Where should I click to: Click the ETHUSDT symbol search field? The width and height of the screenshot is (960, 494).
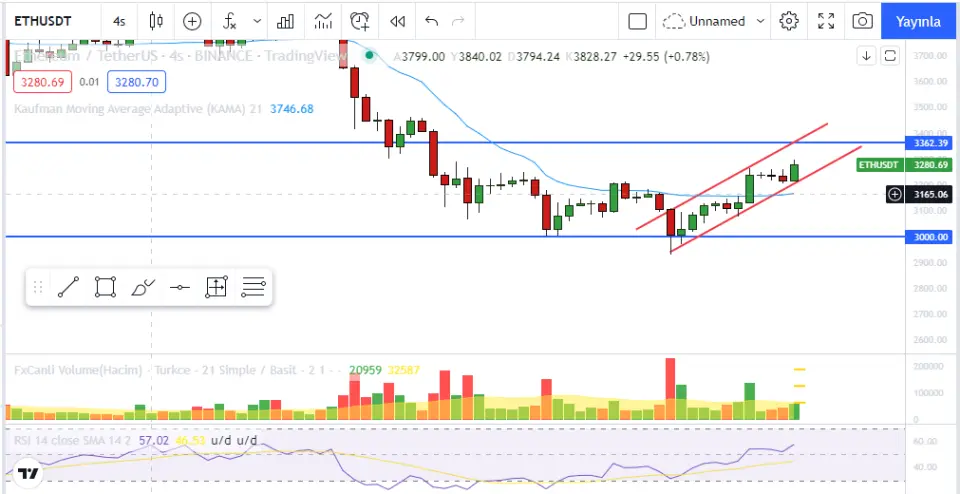tap(50, 21)
